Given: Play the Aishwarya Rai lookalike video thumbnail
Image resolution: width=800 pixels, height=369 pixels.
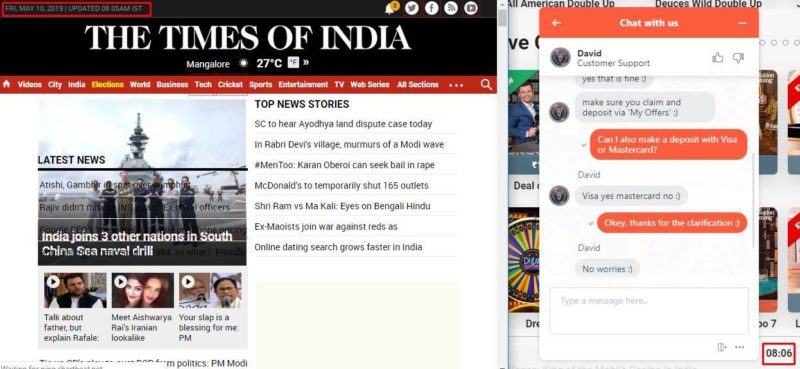Looking at the screenshot, I should coord(143,290).
